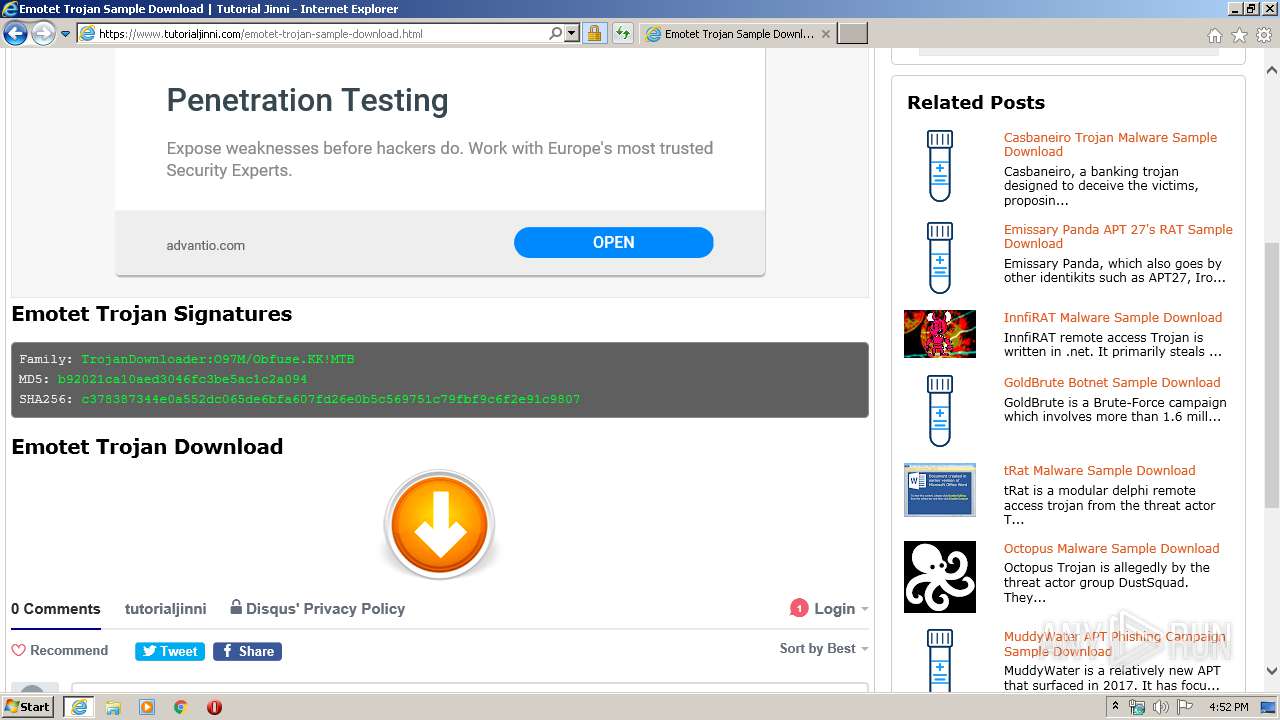Open Casbaneiro Trojan Malware Sample Download post

(1110, 144)
